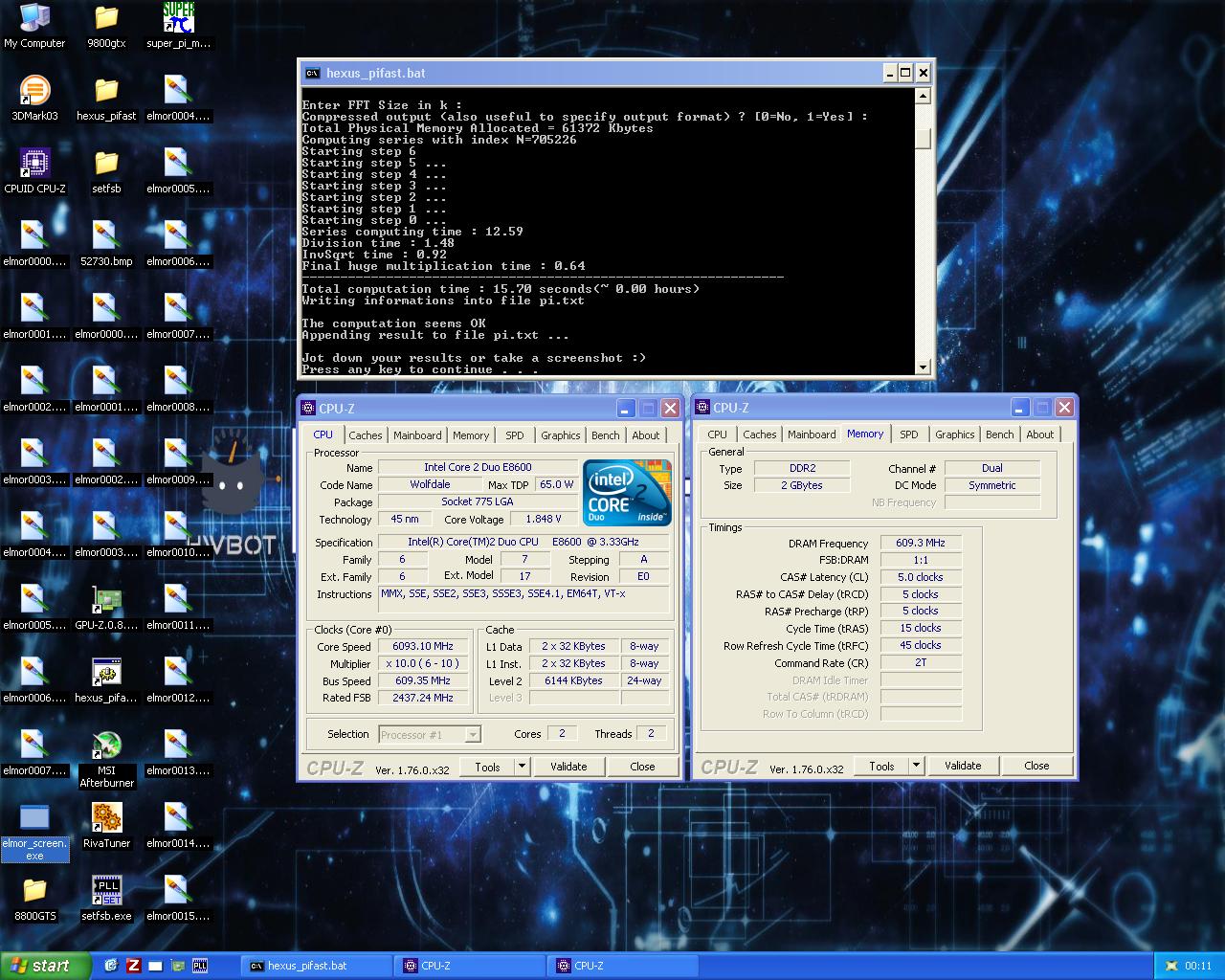
Task: Switch to the CPU tab in the memory CPU-Z window
Action: pyautogui.click(x=717, y=434)
